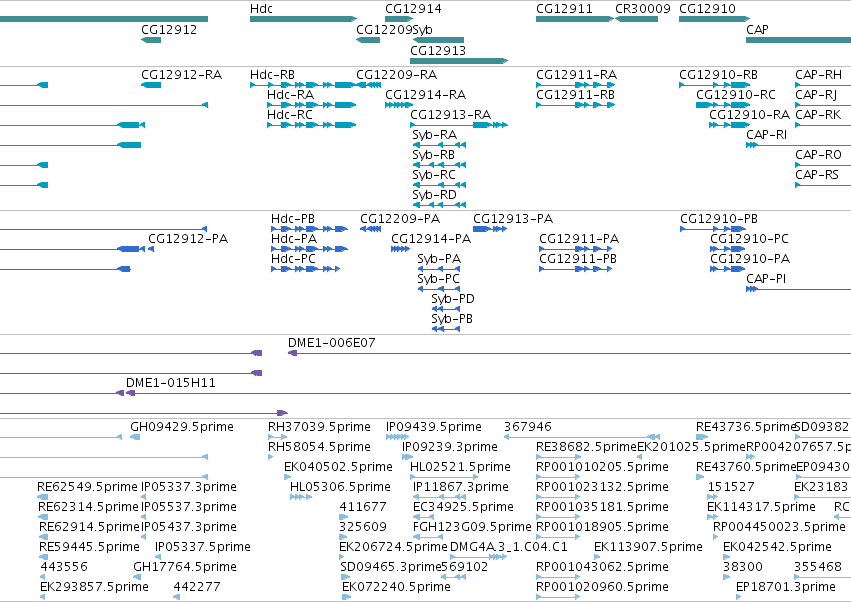Click the CG12911-RB transcript label

pos(575,94)
